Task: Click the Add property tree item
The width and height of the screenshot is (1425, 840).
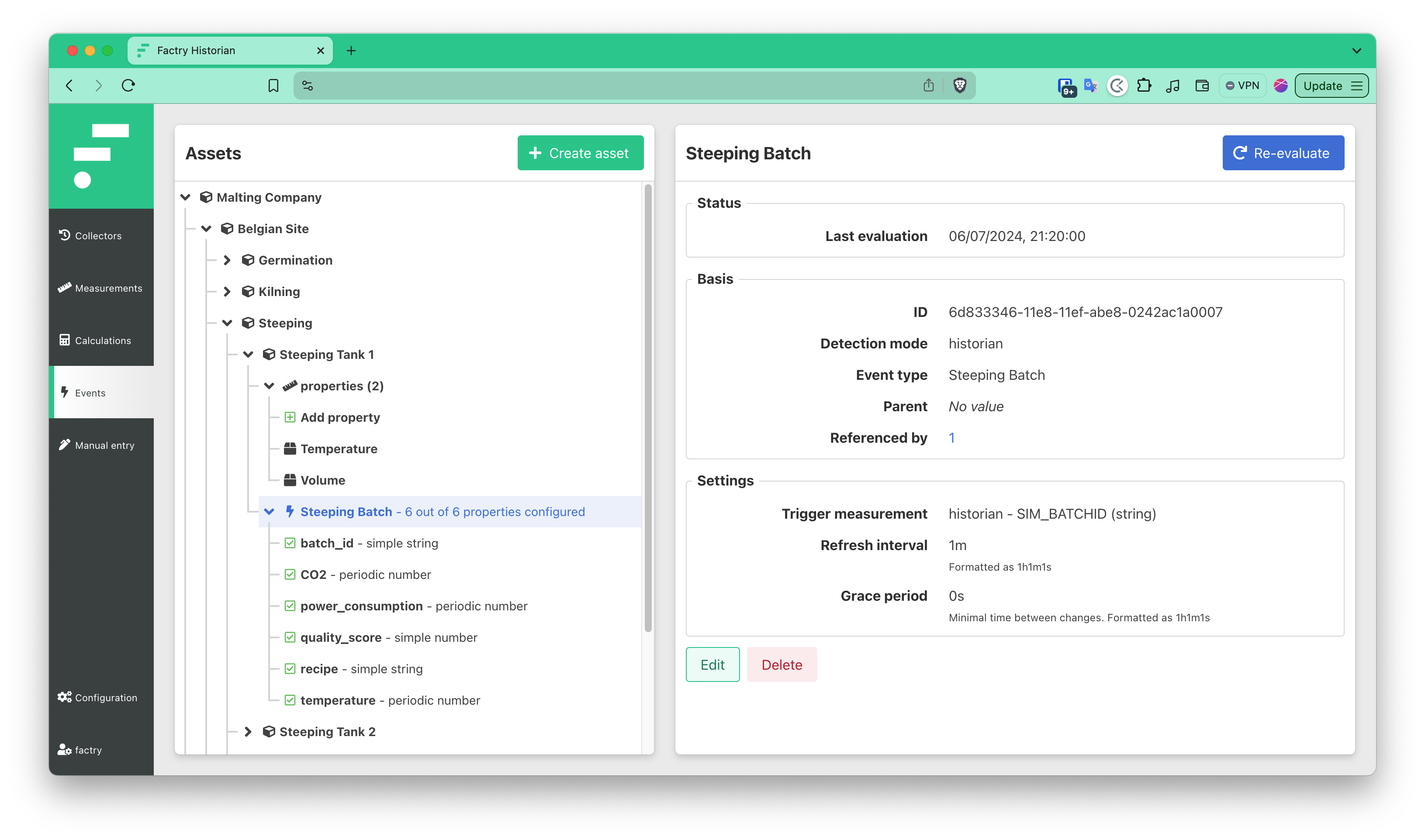Action: coord(340,418)
